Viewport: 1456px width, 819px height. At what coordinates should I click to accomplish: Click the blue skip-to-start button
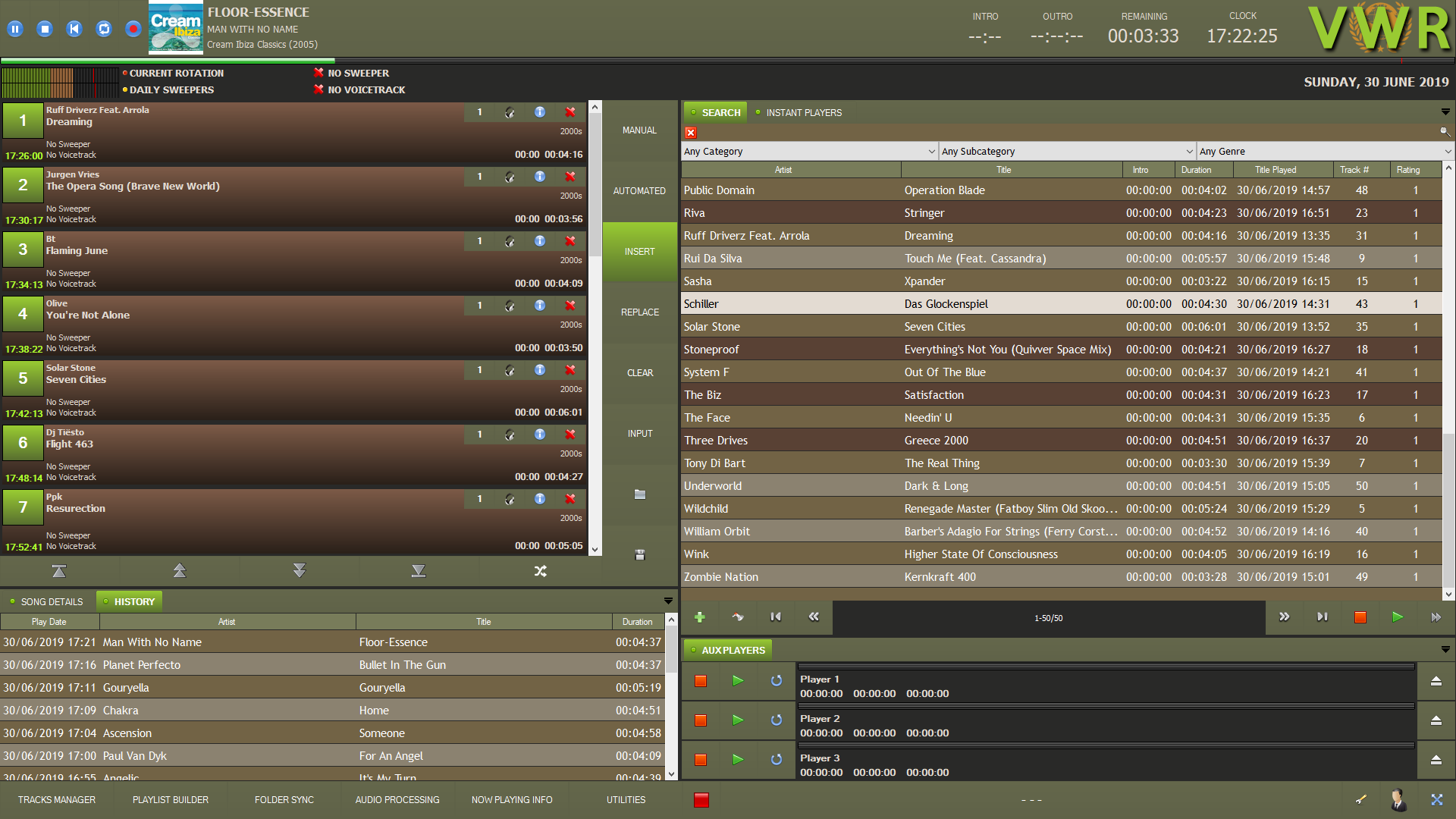[74, 29]
